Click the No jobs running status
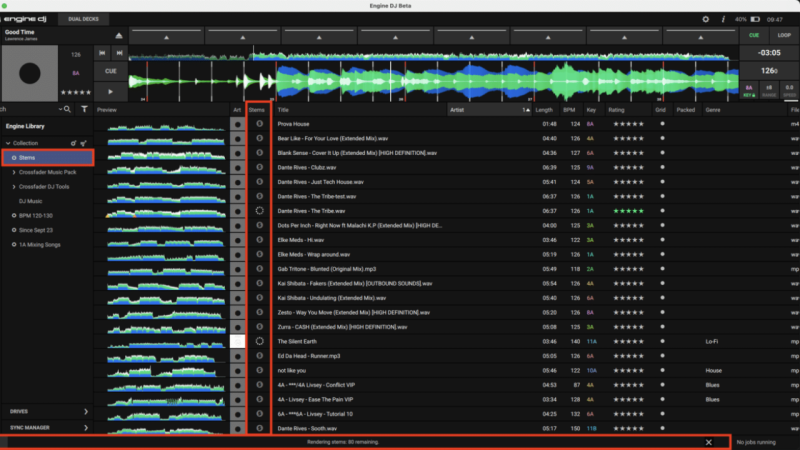800x450 pixels. 756,442
